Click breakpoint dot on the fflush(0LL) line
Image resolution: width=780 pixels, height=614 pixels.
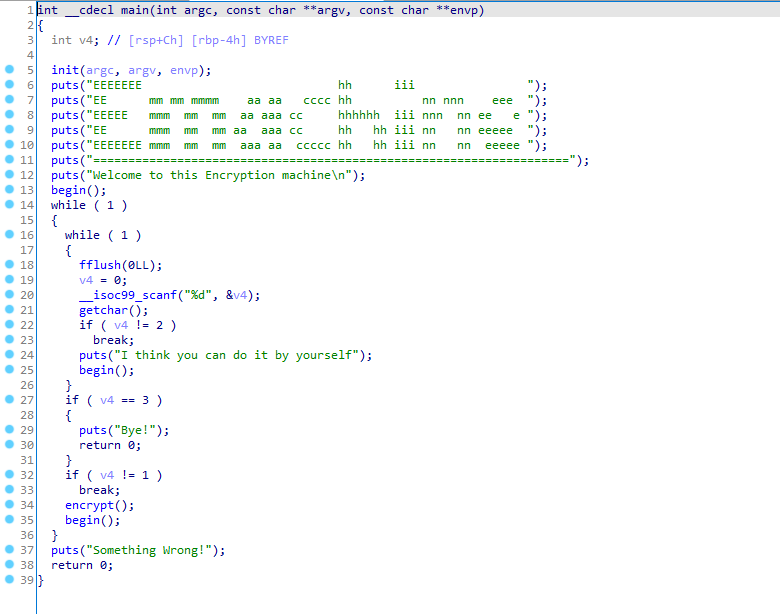coord(9,265)
